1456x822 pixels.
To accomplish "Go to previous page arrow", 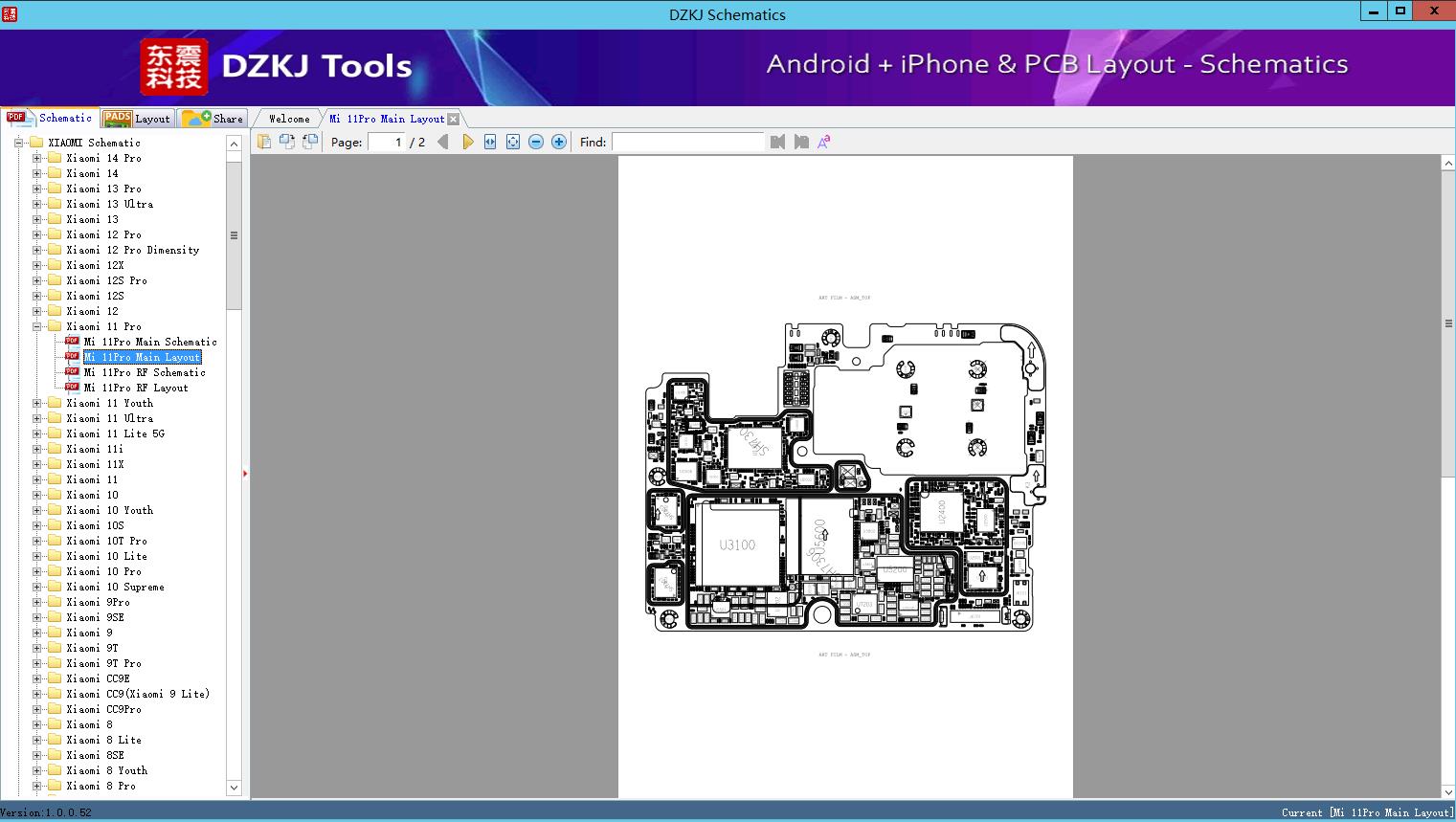I will (443, 142).
